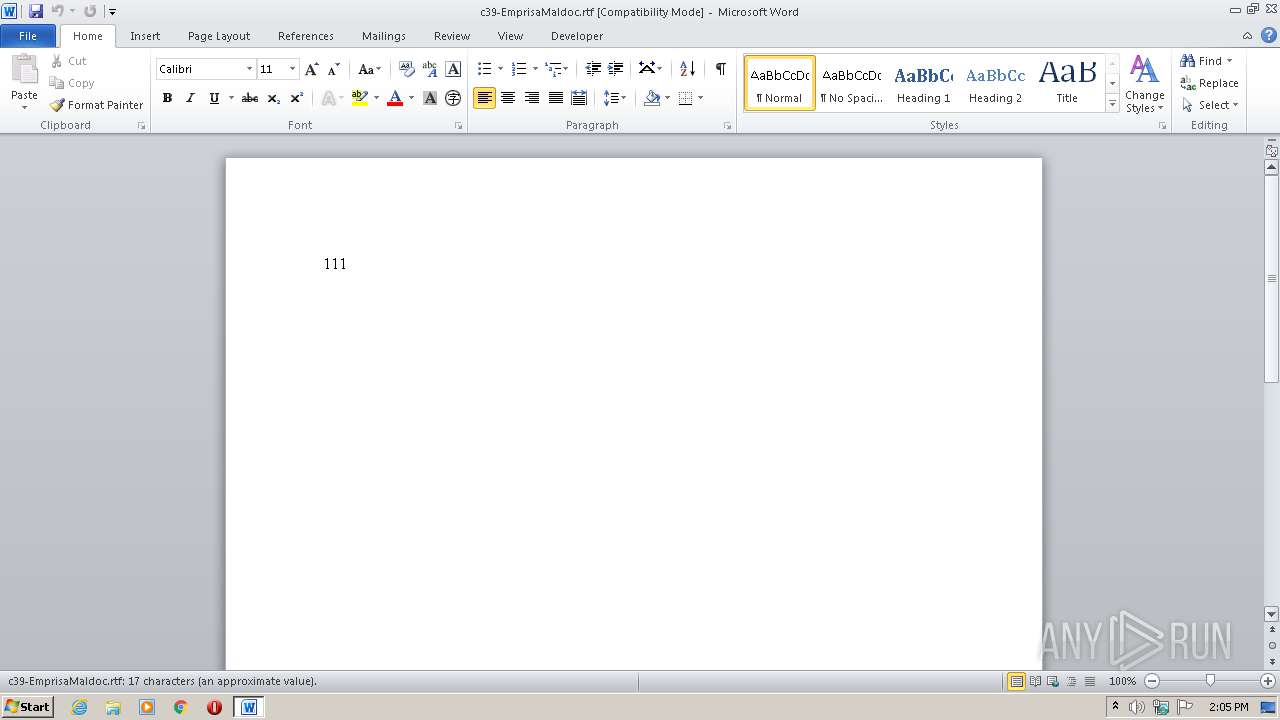Click the Font Color icon
Screen dimensions: 1280x720
pos(395,98)
